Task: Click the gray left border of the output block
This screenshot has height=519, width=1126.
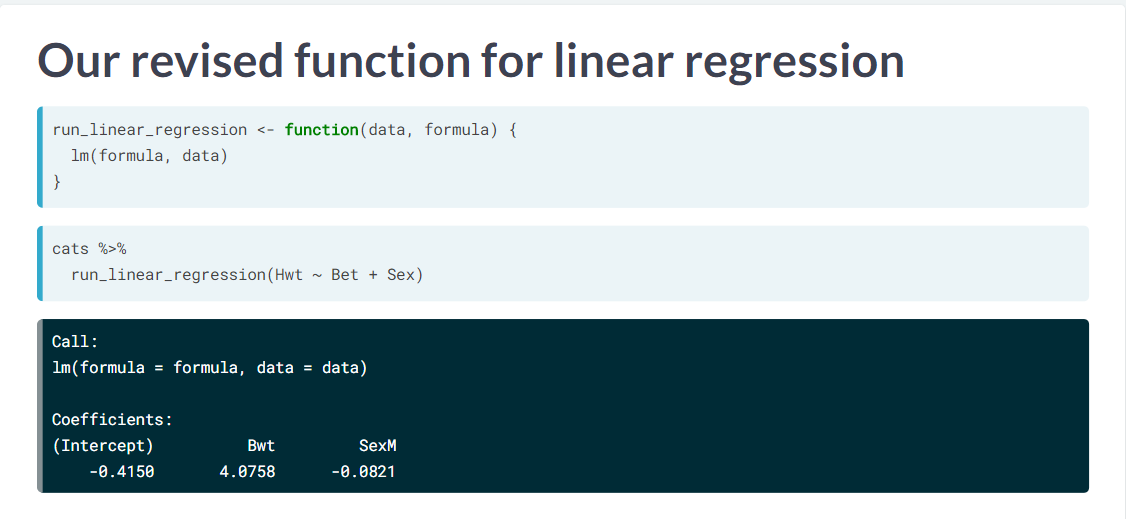Action: 40,406
